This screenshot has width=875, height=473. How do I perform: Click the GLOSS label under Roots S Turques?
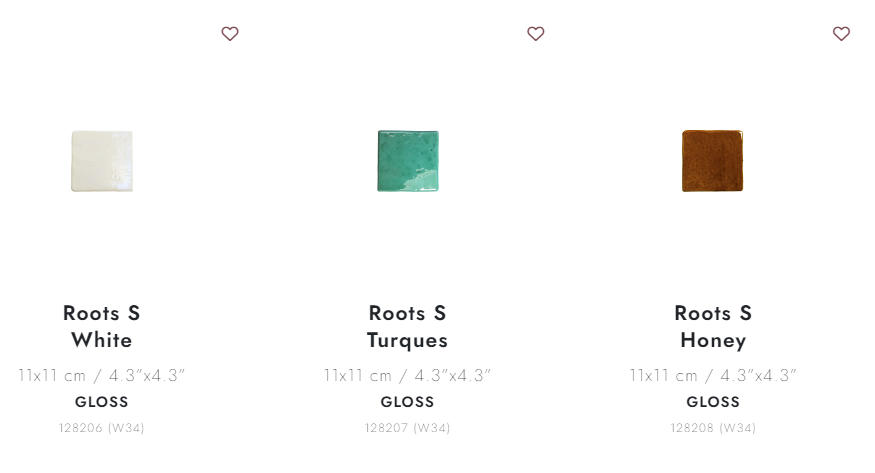click(407, 402)
